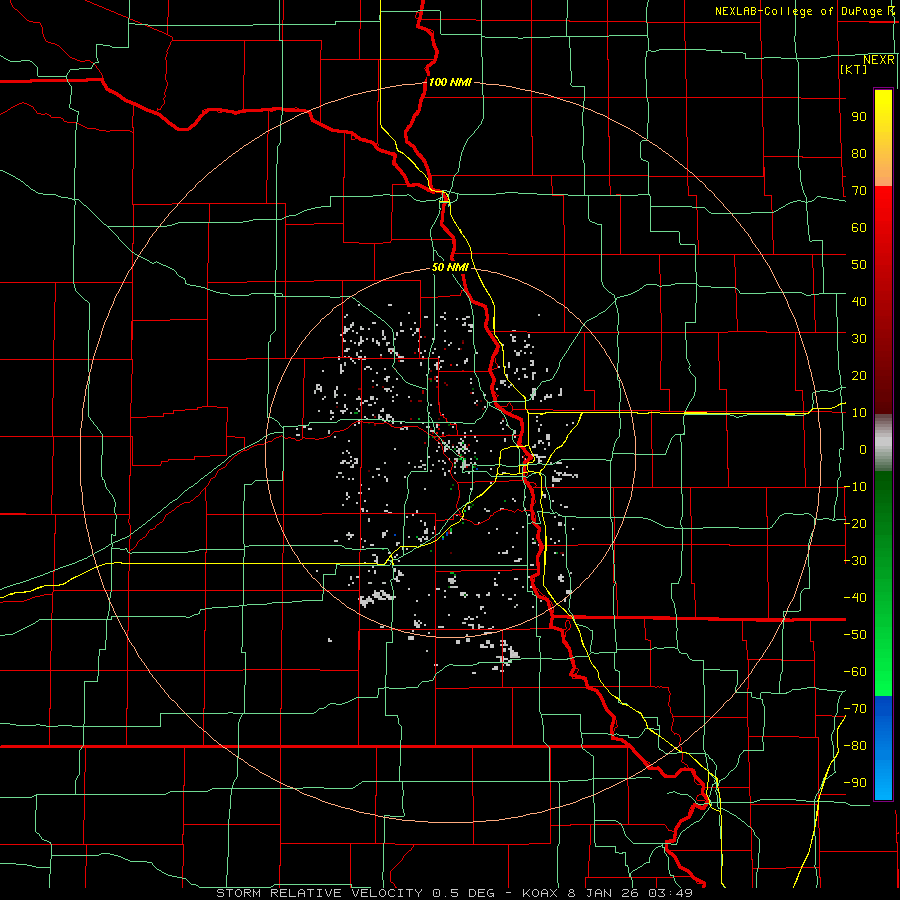The height and width of the screenshot is (900, 900).
Task: Click the 0 value on velocity scale
Action: click(863, 450)
